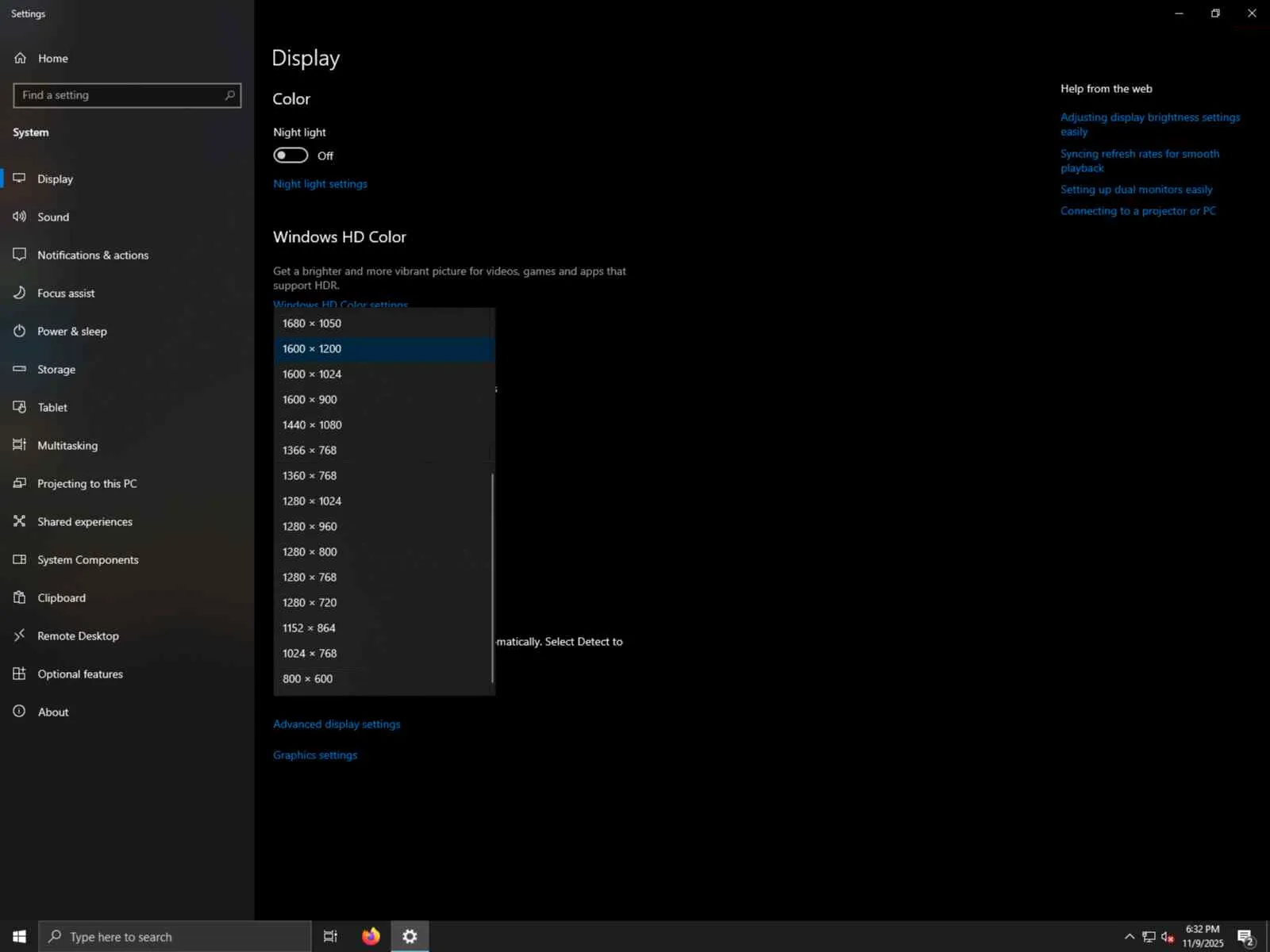Set resolution to 1024 × 768

(x=384, y=653)
